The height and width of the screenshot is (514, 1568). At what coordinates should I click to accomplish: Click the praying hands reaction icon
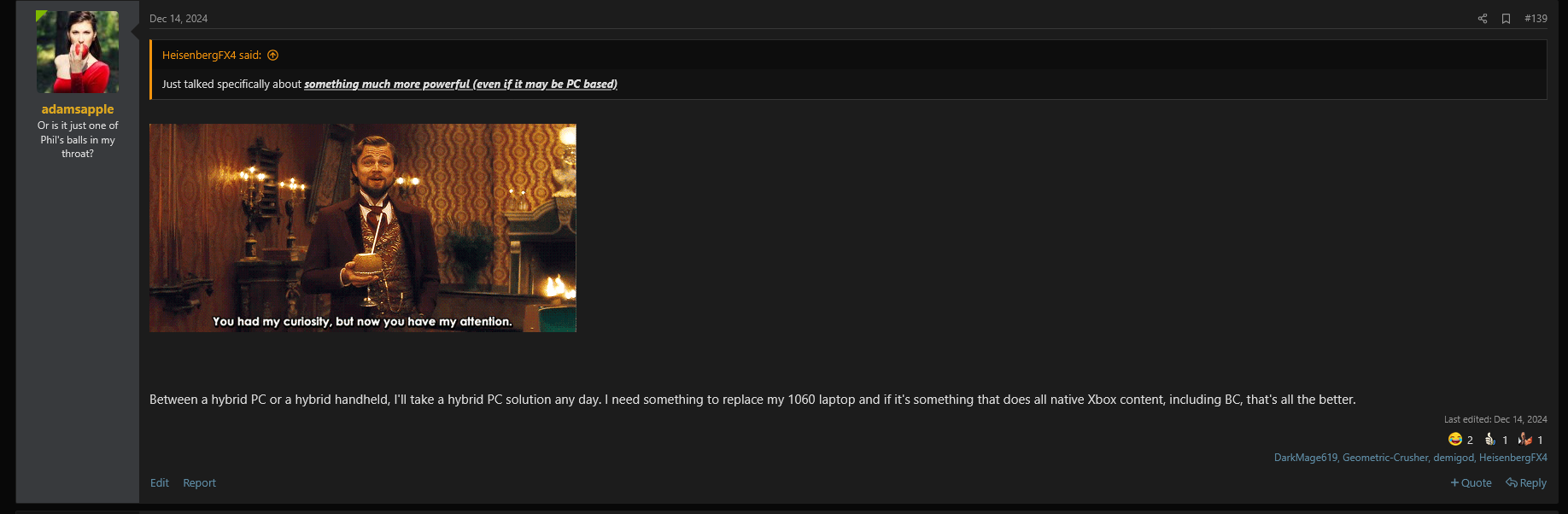1525,439
